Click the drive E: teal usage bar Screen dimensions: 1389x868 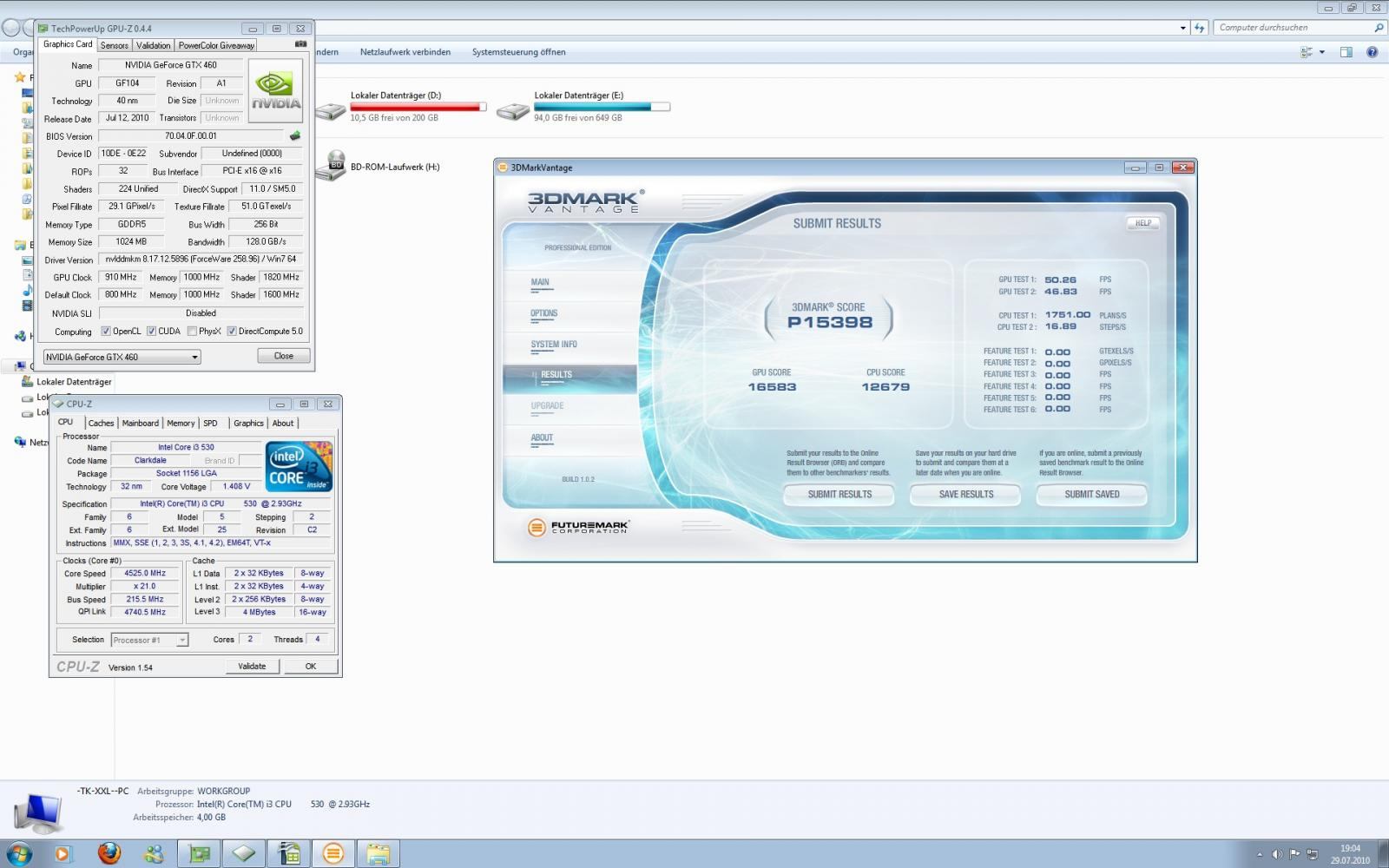[x=602, y=107]
